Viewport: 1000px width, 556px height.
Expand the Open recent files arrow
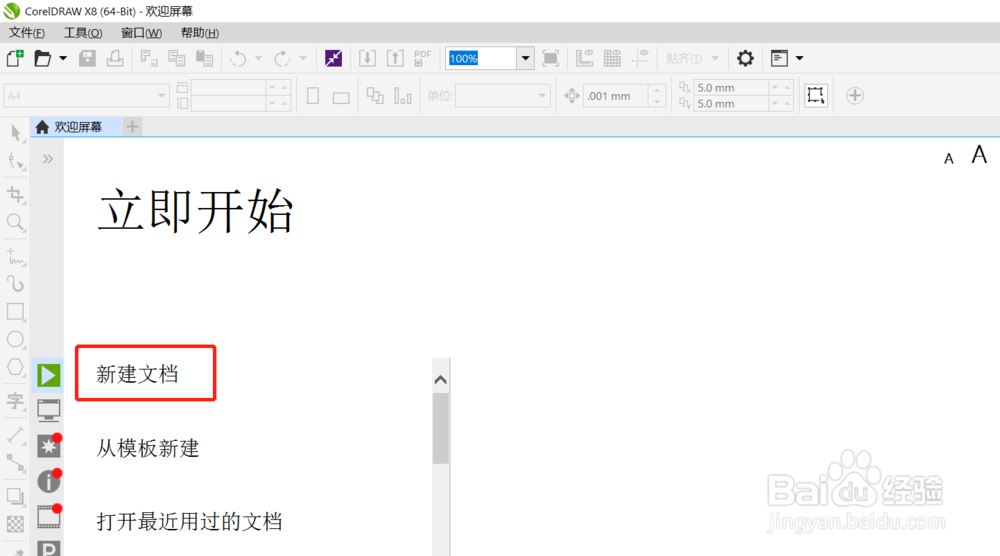click(62, 58)
